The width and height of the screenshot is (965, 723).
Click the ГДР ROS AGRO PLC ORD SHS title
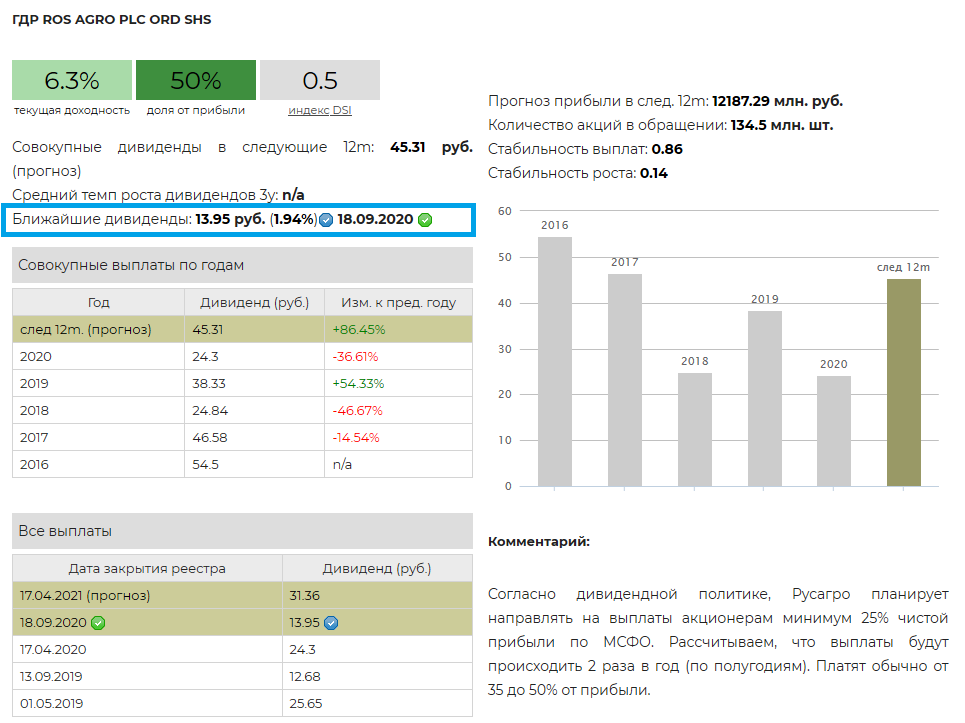(111, 20)
